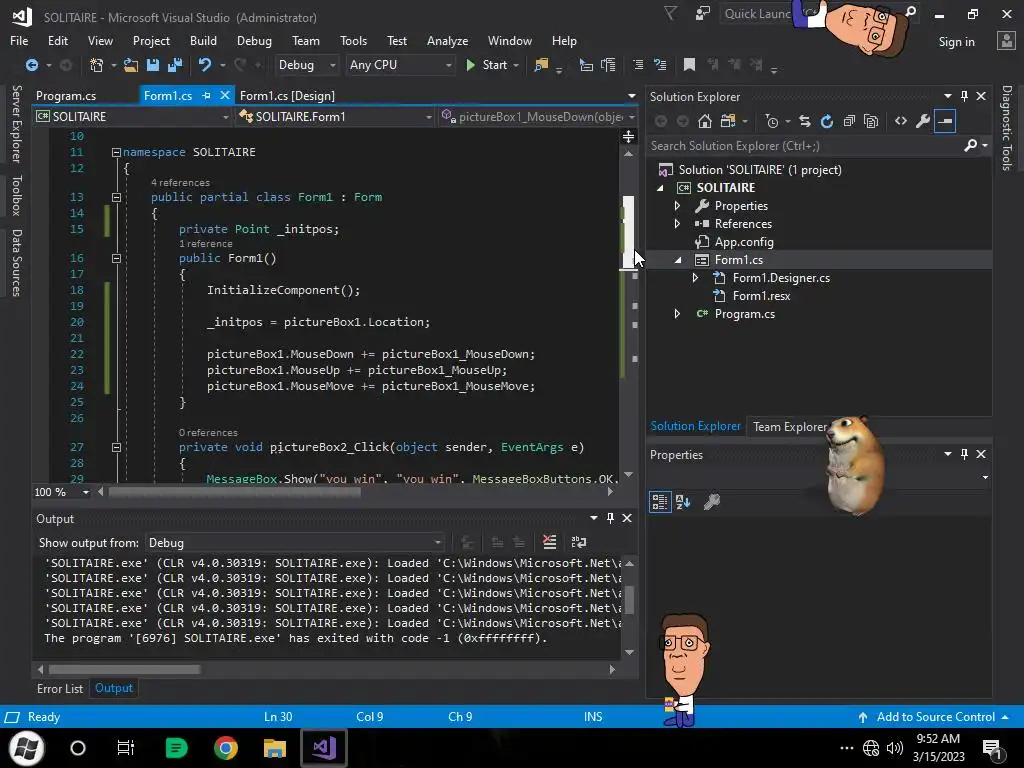Image resolution: width=1024 pixels, height=768 pixels.
Task: Toggle auto-hide pin on Properties panel
Action: coord(965,454)
